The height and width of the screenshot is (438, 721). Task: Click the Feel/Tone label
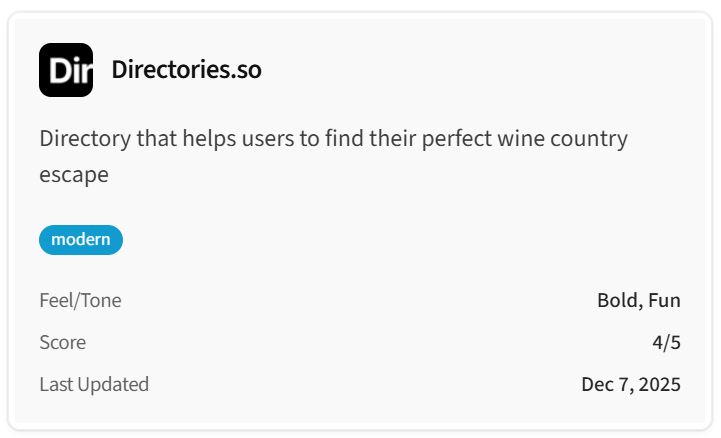pos(80,300)
